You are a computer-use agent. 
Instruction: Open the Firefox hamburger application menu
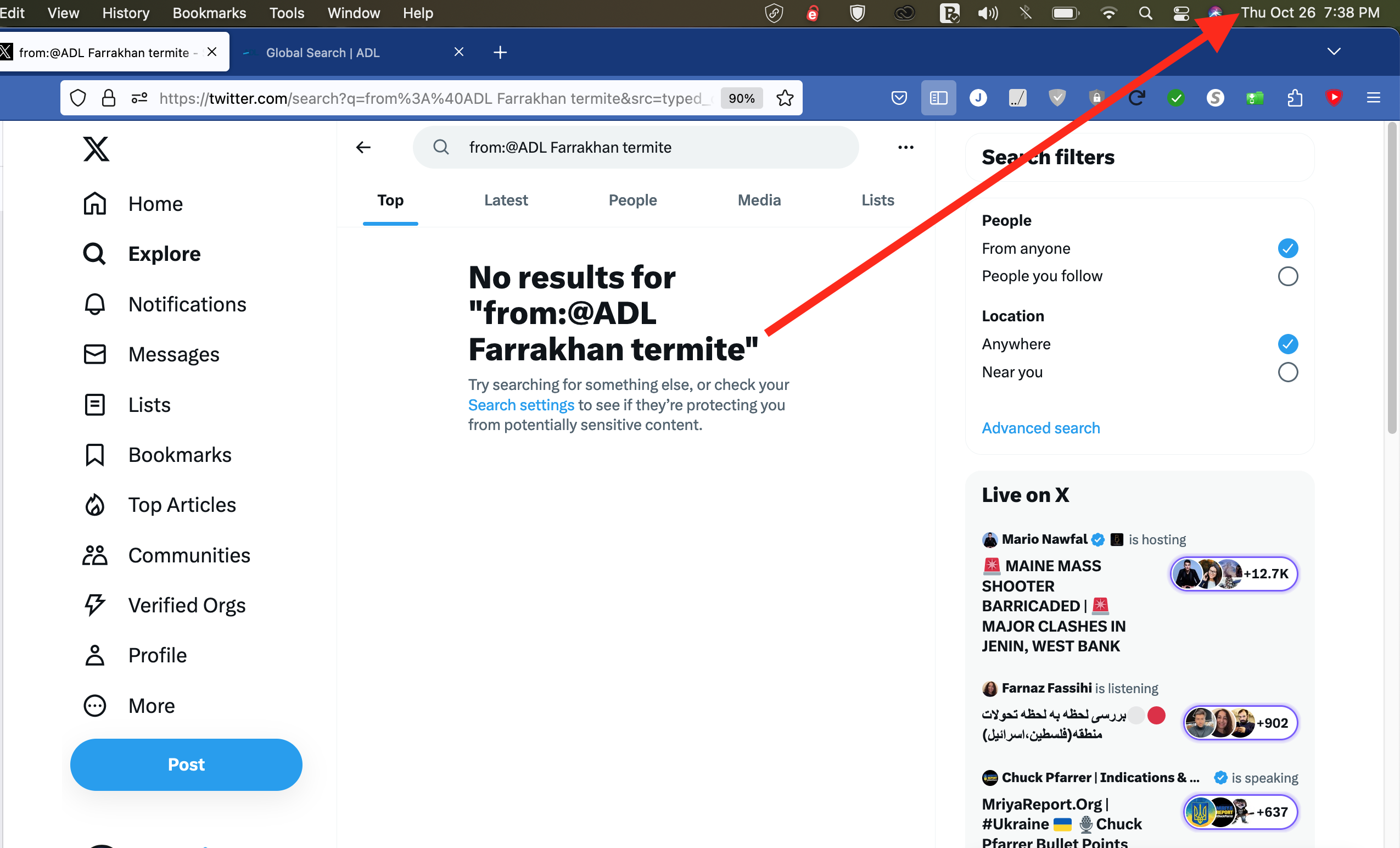[x=1373, y=98]
